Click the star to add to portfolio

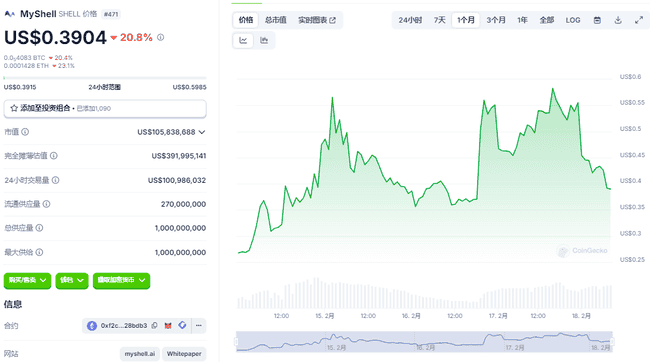[14, 108]
